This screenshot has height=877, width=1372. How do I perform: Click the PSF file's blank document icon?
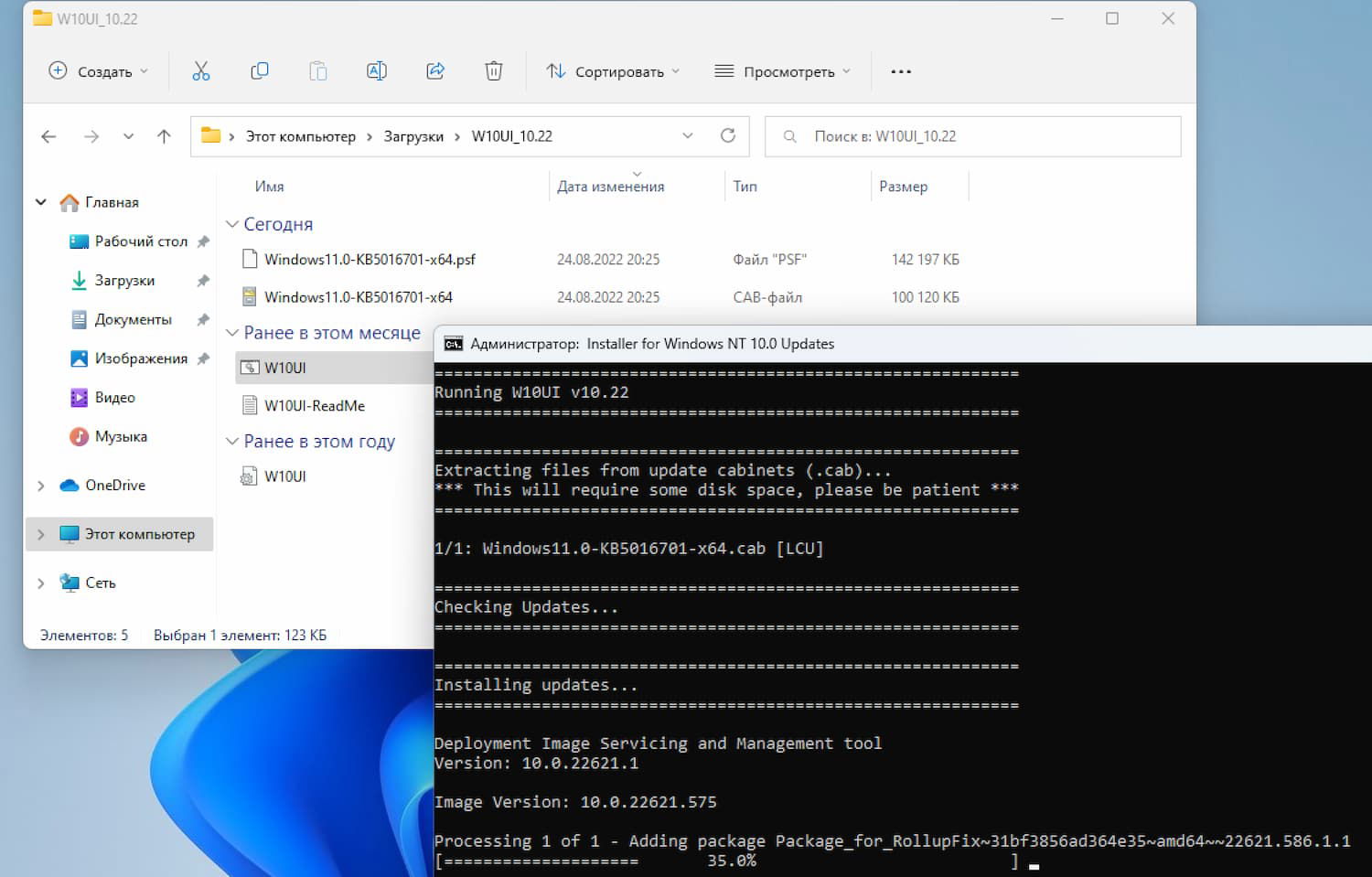[249, 260]
